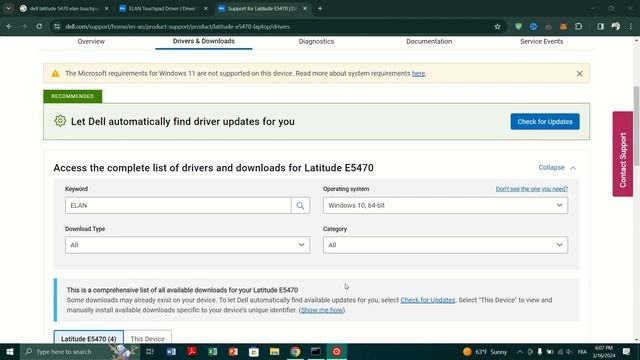Open the Chrome profile avatar
This screenshot has width=640, height=360.
pyautogui.click(x=616, y=27)
